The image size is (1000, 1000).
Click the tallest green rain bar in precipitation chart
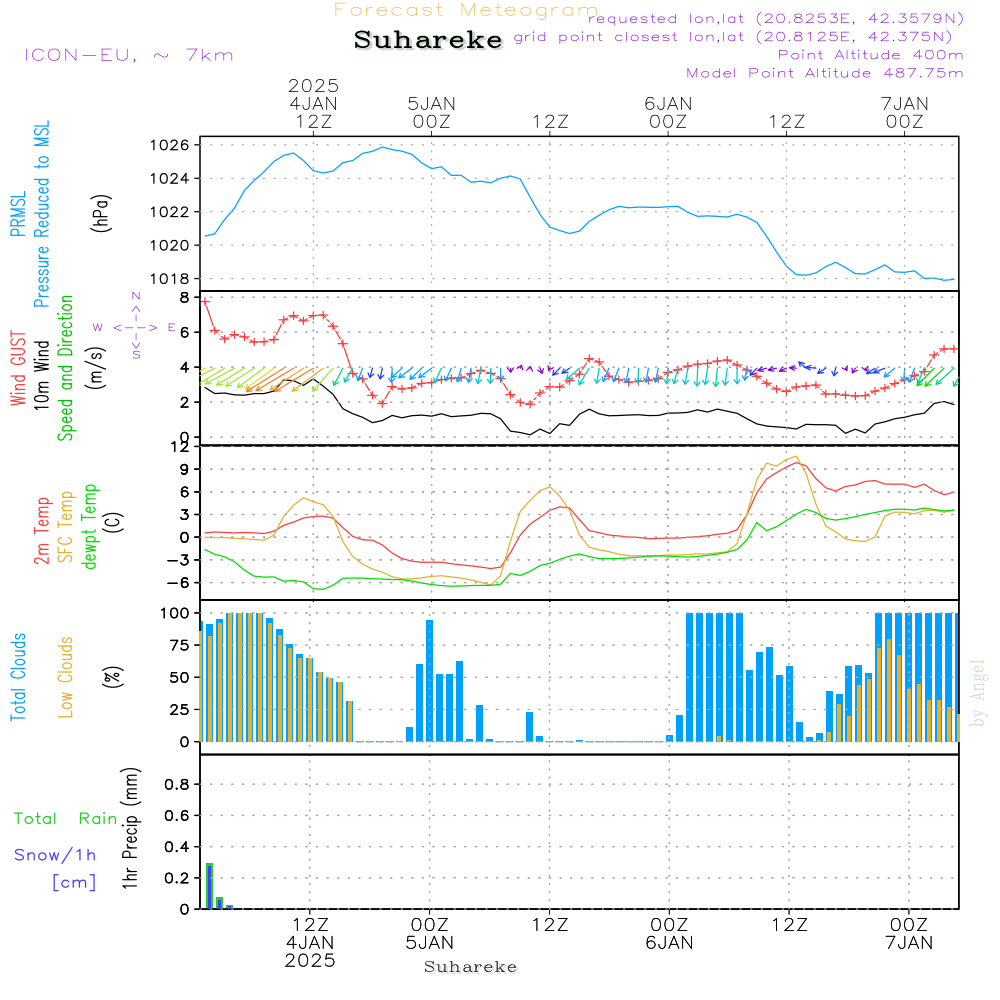pyautogui.click(x=209, y=886)
